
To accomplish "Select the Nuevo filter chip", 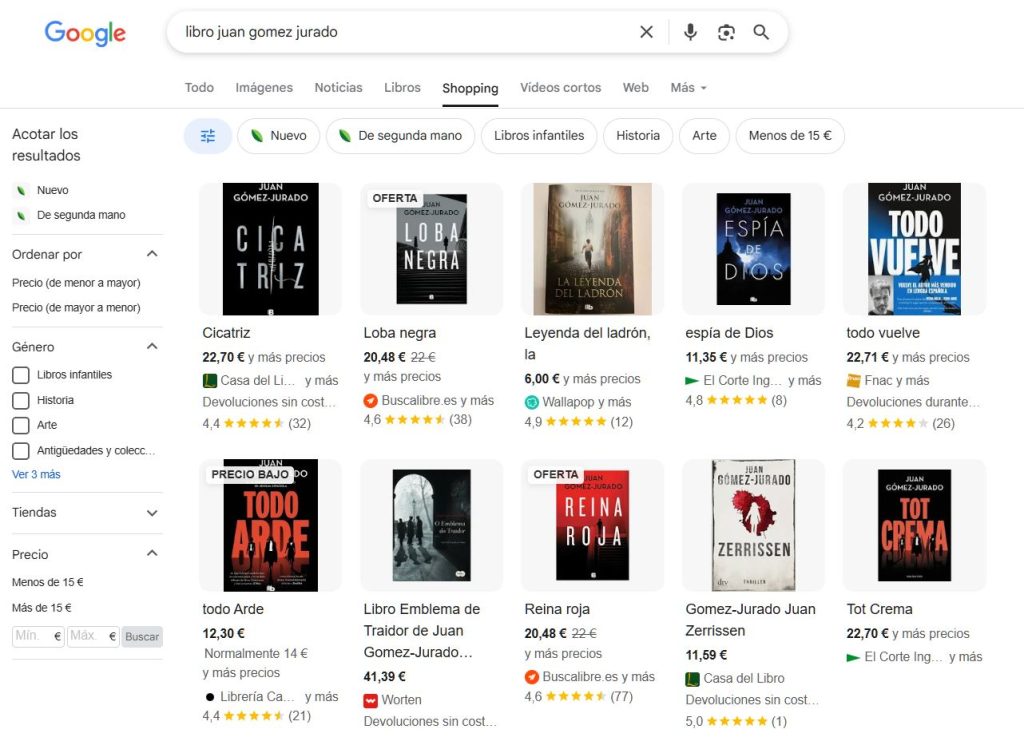I will click(279, 136).
